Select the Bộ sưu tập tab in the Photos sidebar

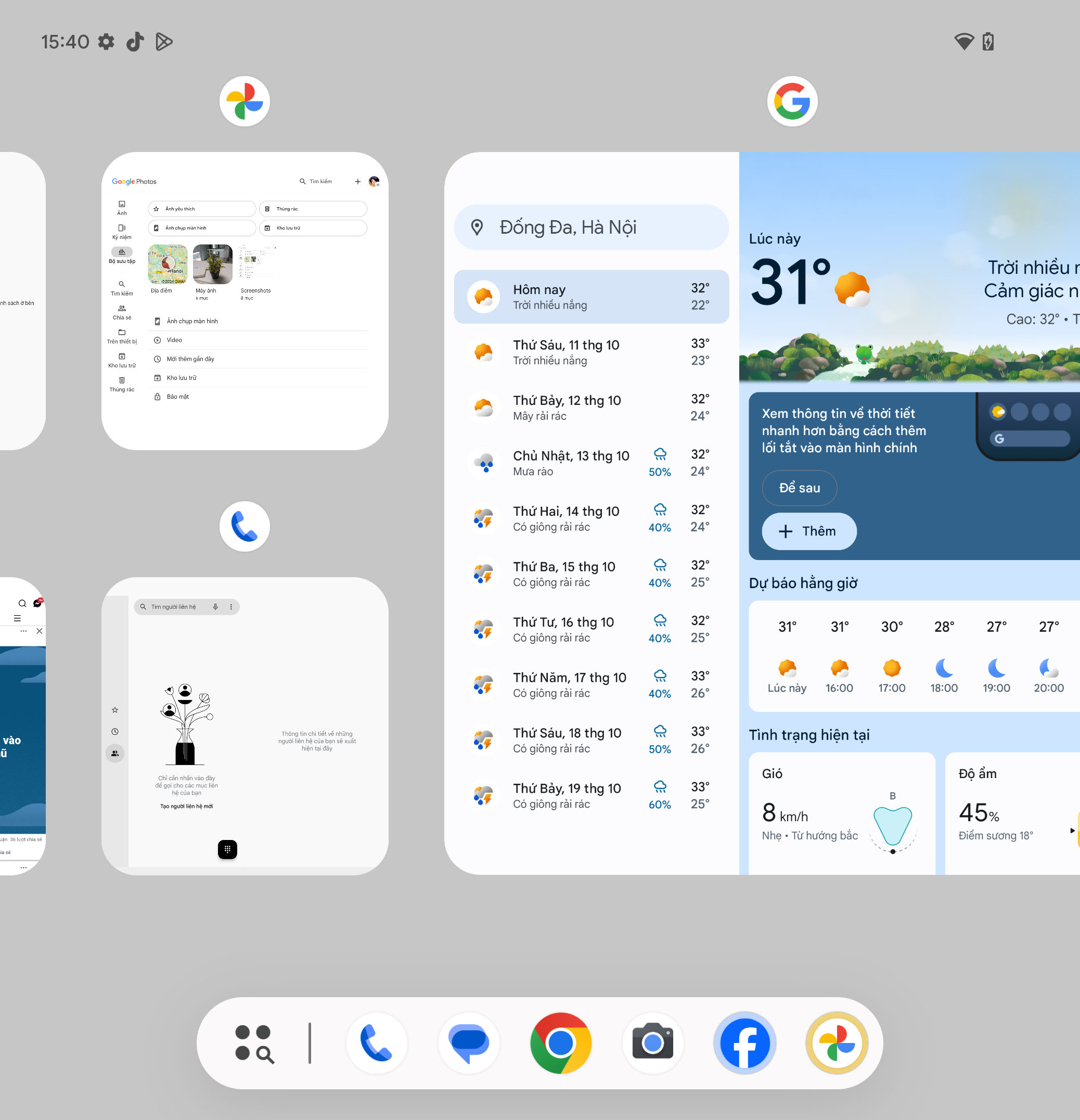coord(122,256)
